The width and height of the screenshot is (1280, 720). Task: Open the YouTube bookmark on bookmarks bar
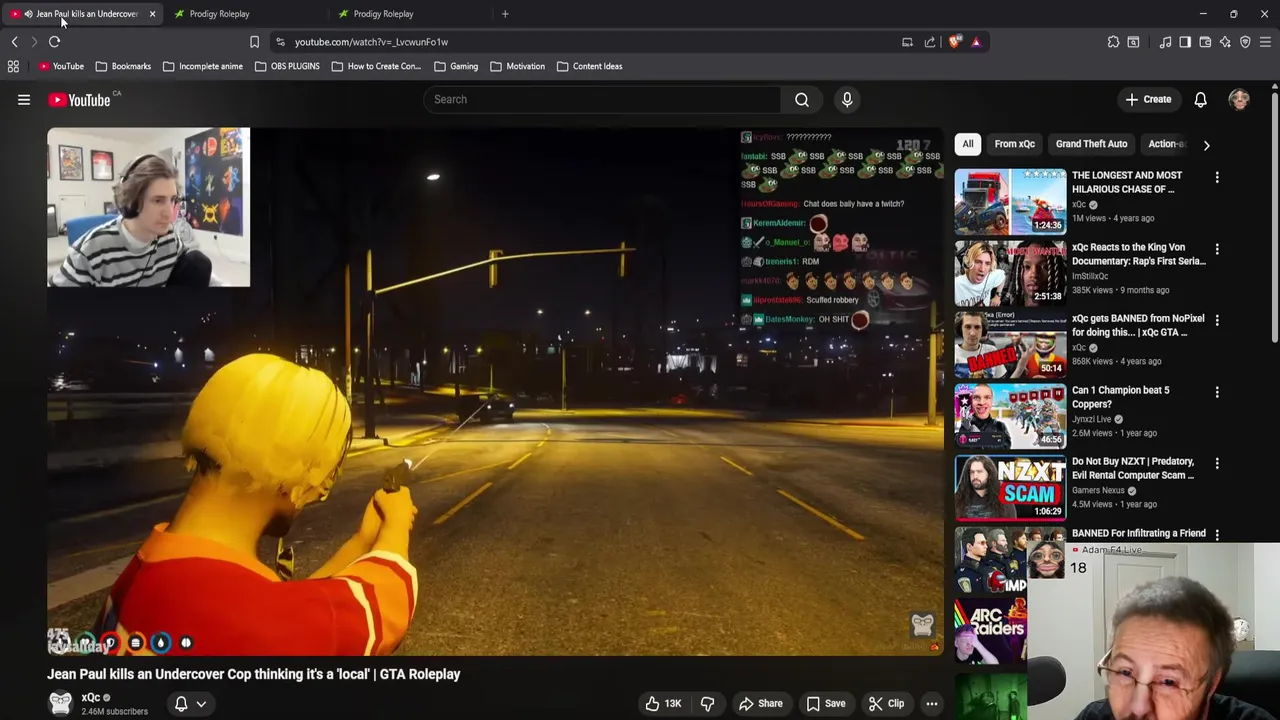click(61, 66)
